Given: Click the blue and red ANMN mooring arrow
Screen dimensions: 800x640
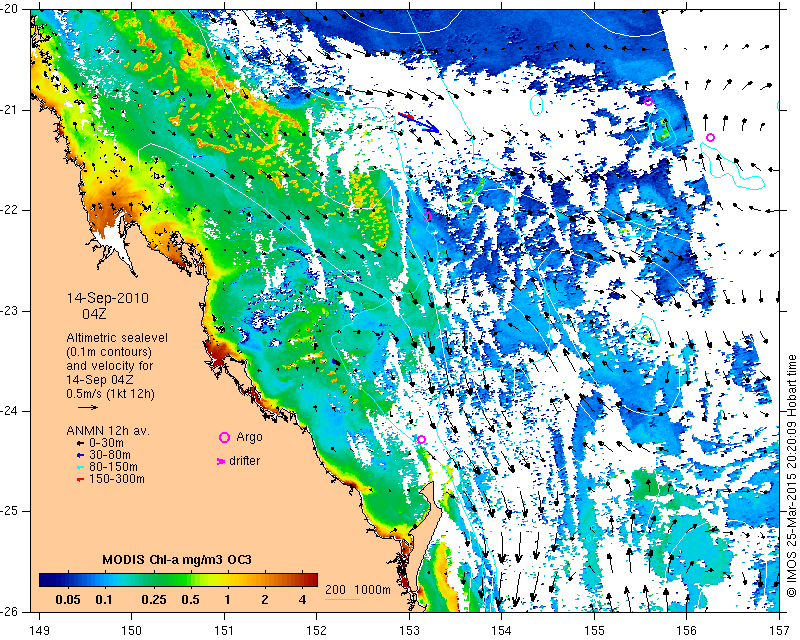Looking at the screenshot, I should click(418, 122).
